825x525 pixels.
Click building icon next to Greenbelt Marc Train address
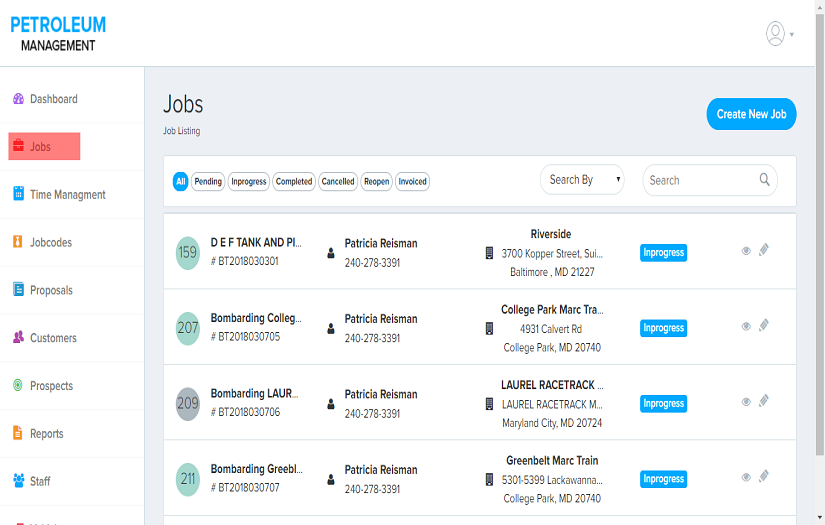[x=489, y=480]
